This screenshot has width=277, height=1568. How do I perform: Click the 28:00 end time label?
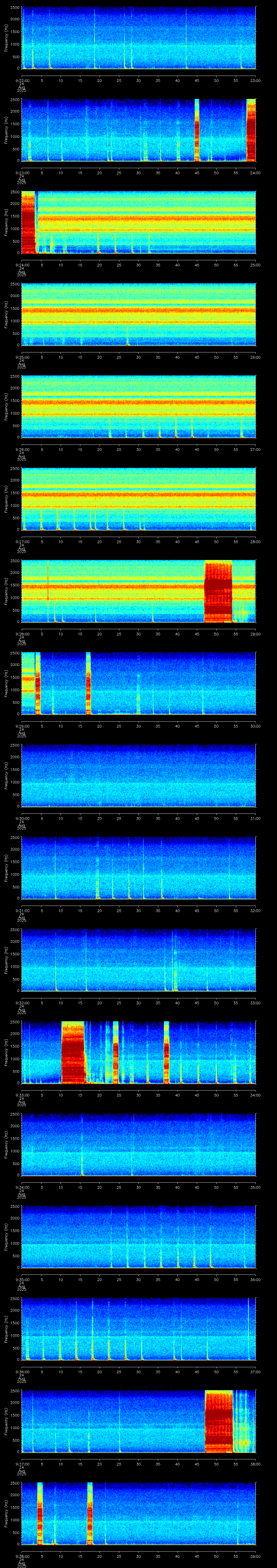255,542
